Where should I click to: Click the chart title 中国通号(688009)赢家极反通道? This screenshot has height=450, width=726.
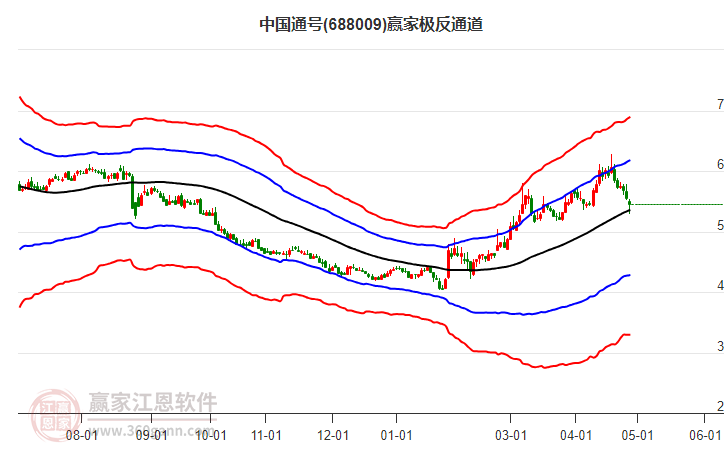pos(371,25)
